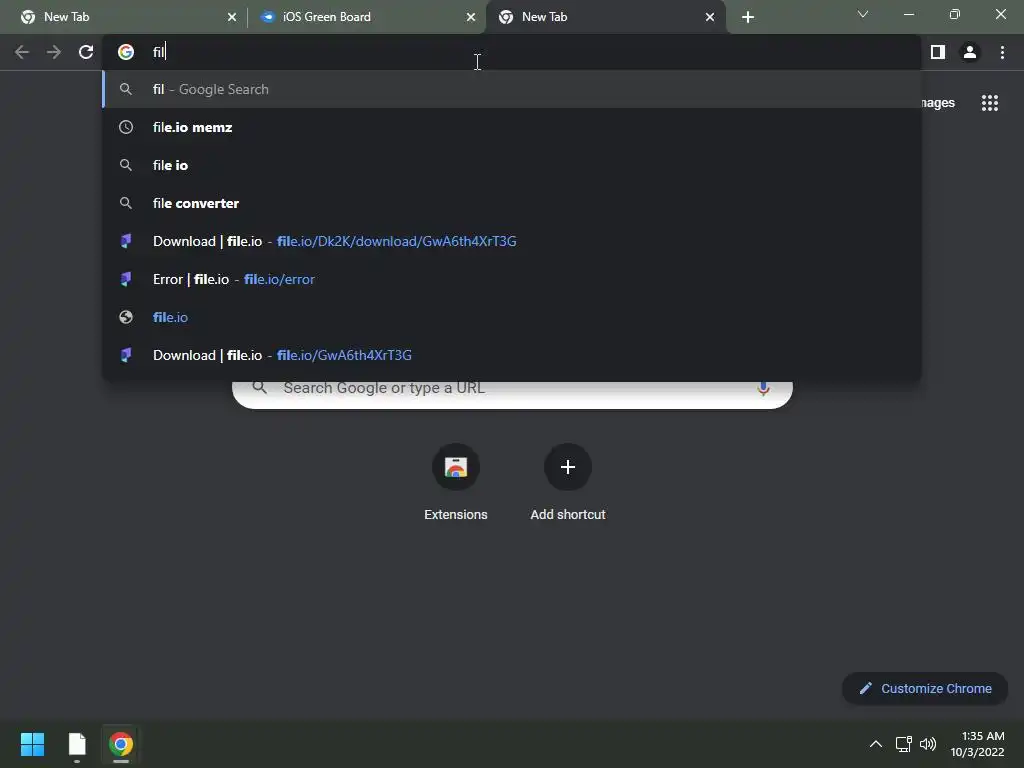The width and height of the screenshot is (1024, 768).
Task: Toggle the Chrome side panel
Action: click(x=938, y=52)
